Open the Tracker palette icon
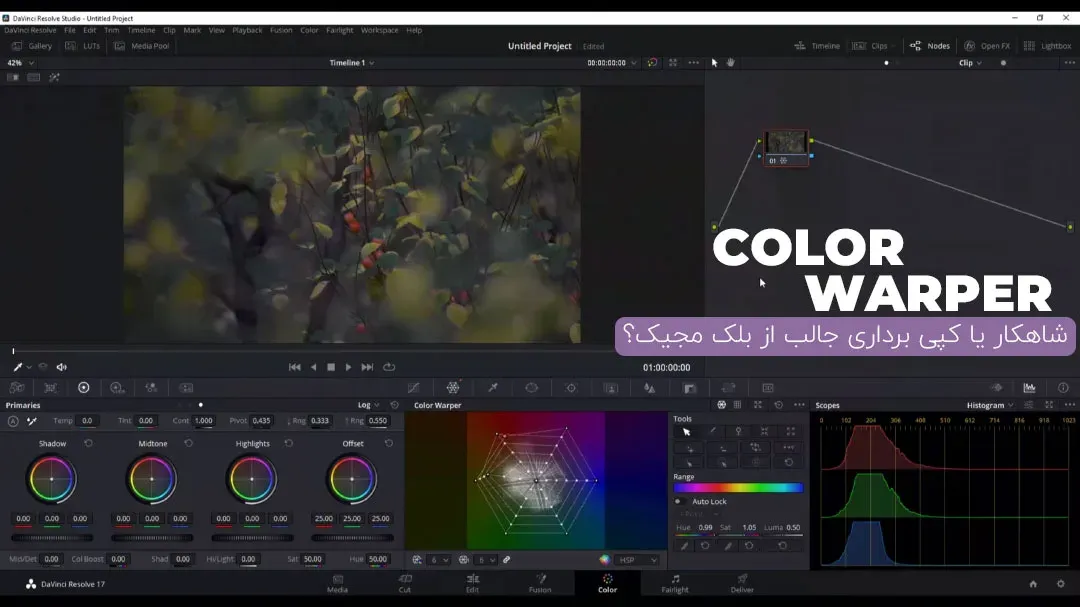 [x=571, y=388]
